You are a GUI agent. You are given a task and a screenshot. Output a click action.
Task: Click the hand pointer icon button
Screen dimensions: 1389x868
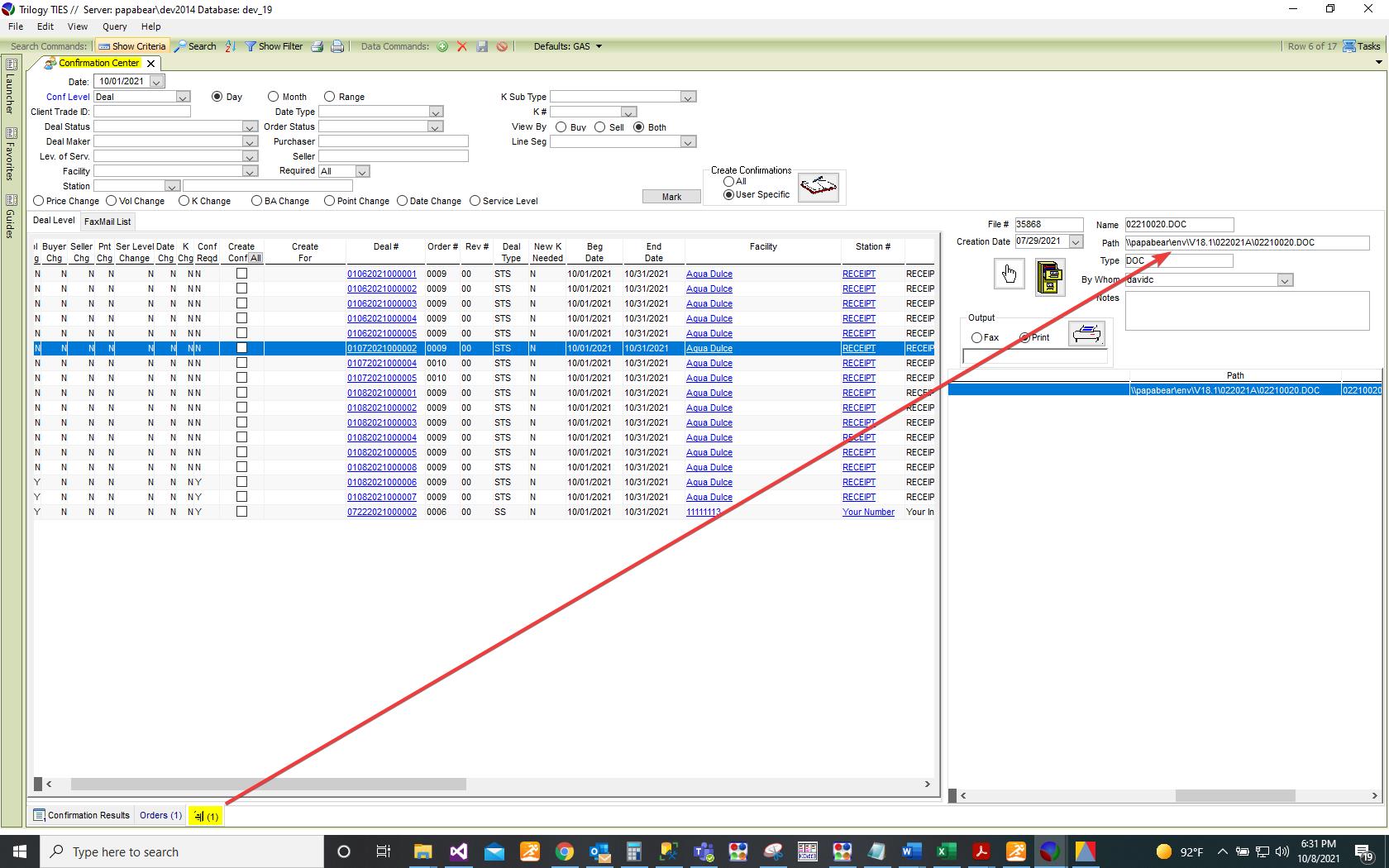pyautogui.click(x=1009, y=274)
